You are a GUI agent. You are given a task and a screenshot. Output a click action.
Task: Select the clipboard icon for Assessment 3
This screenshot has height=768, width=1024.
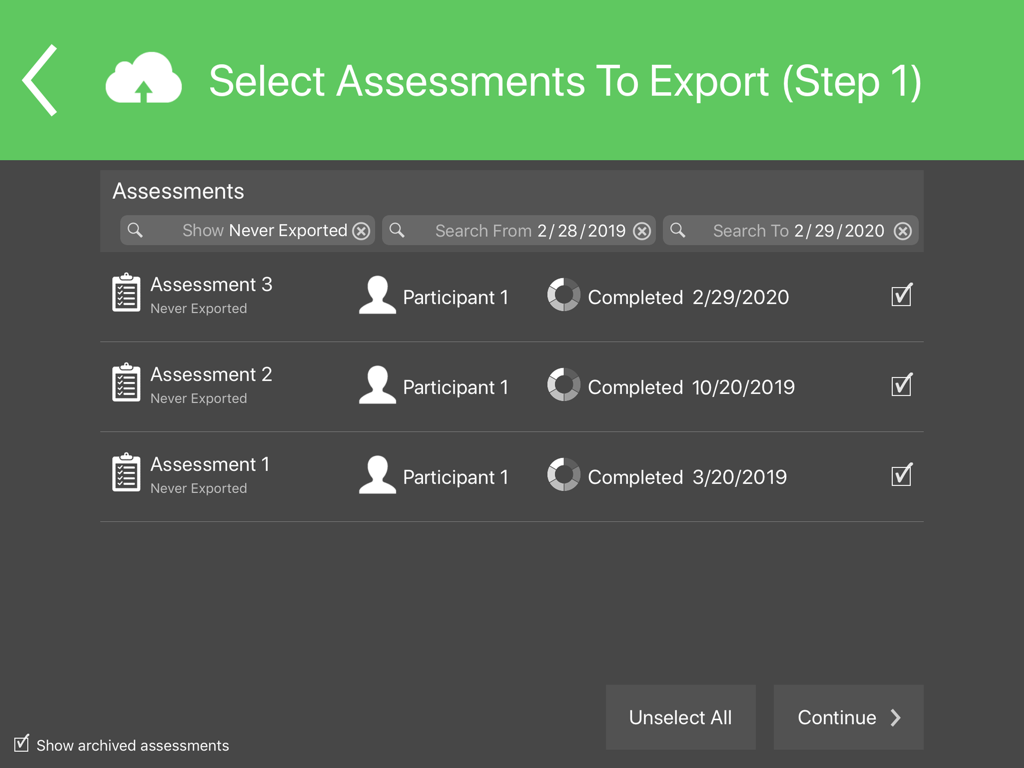point(126,294)
